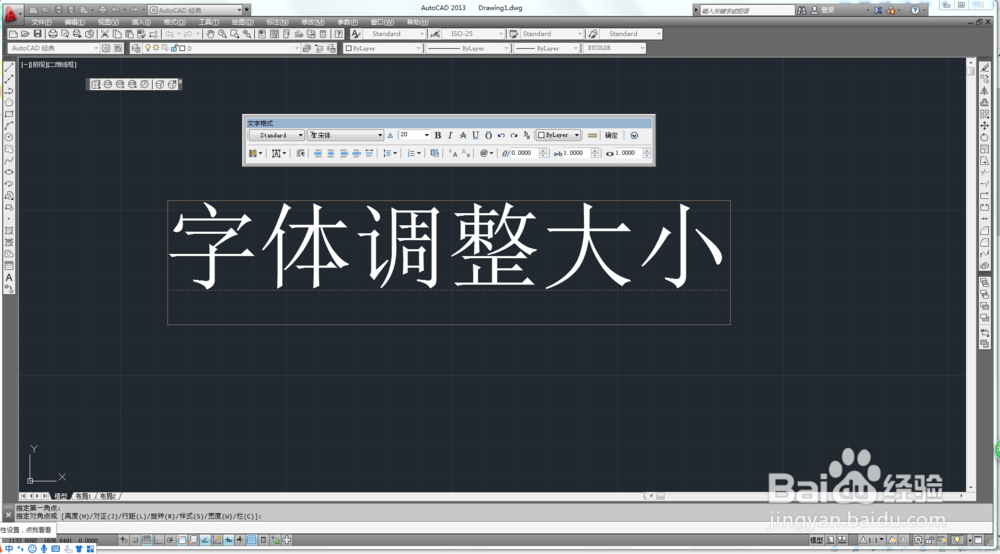Click the Stack fraction icon in text formatting toolbar

pyautogui.click(x=527, y=135)
